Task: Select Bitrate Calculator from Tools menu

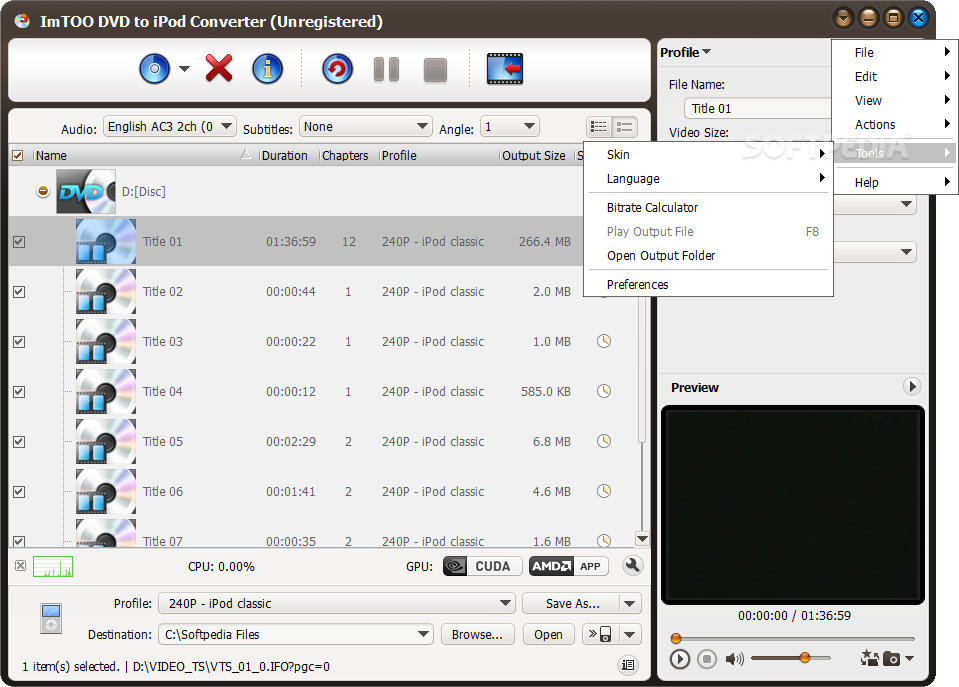Action: click(x=708, y=207)
